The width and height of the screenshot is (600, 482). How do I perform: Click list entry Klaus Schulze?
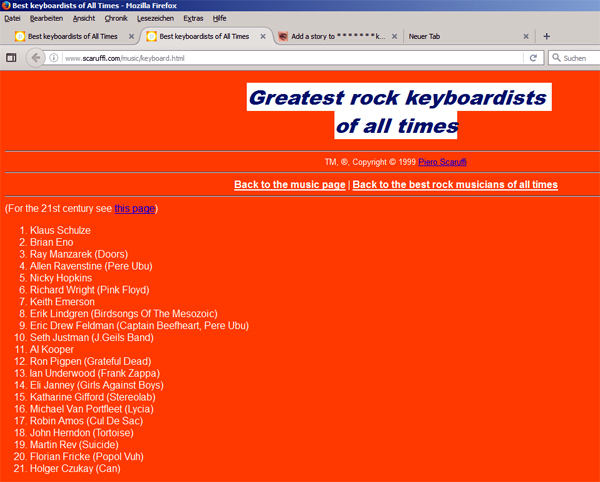point(60,230)
